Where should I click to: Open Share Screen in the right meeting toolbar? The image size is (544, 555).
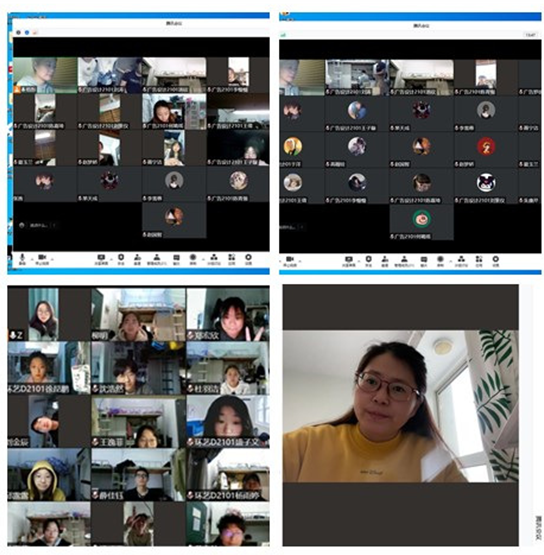(349, 262)
